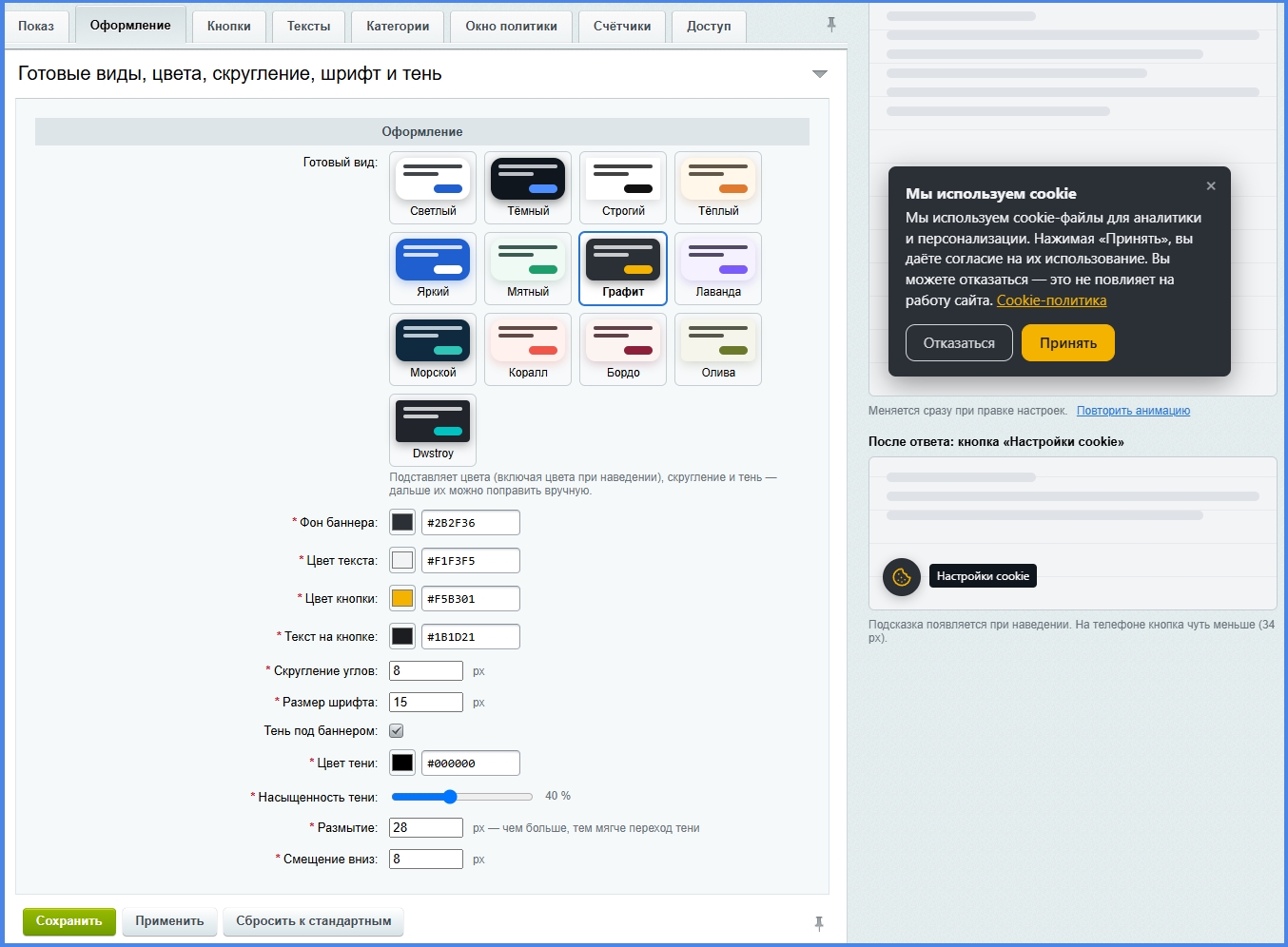The height and width of the screenshot is (947, 1288).
Task: Apply the Яркий preset theme
Action: 433,268
